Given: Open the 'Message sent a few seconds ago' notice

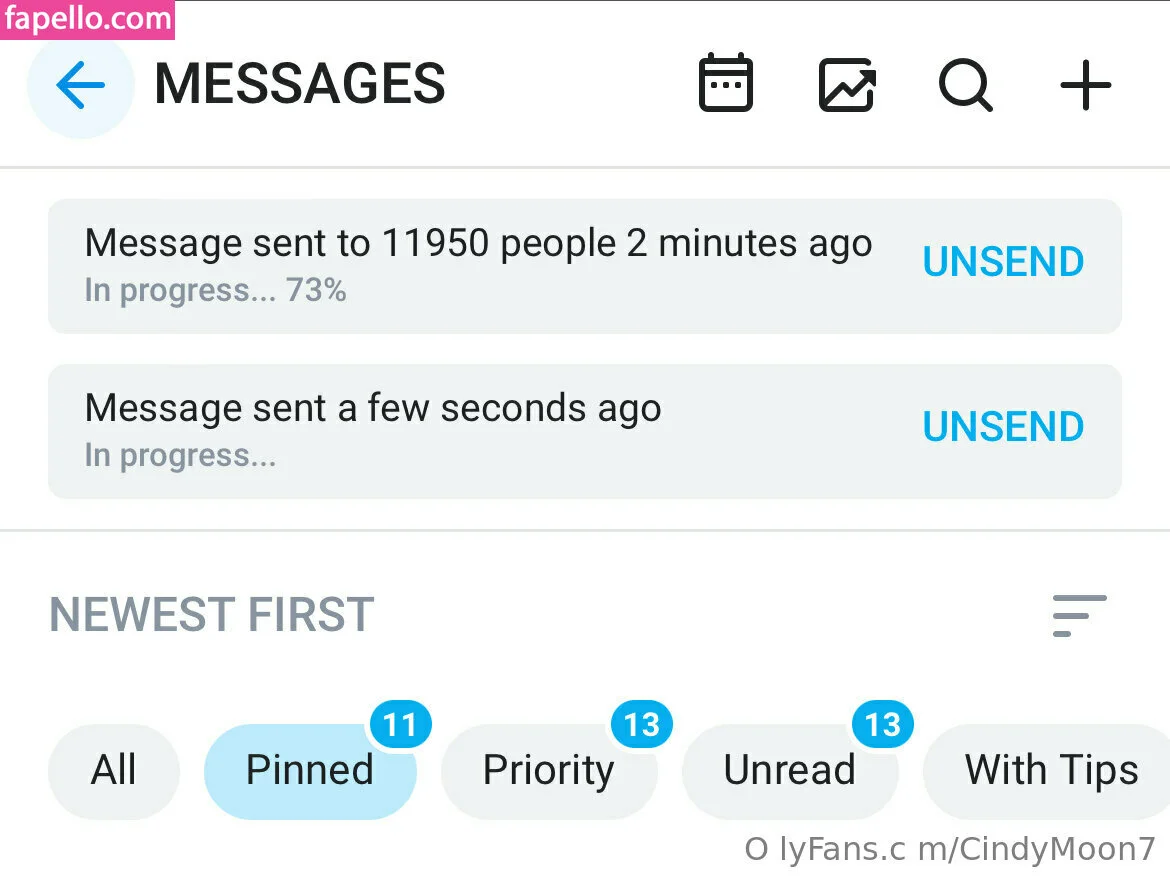Looking at the screenshot, I should (373, 409).
